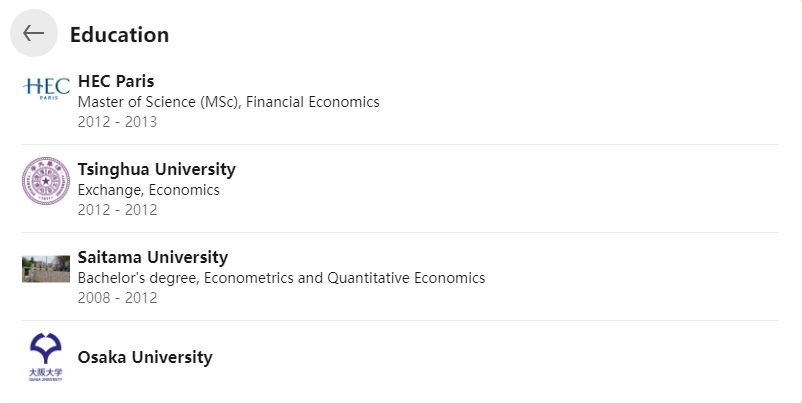
Task: Click the Exchange, Economics degree line
Action: tap(148, 190)
